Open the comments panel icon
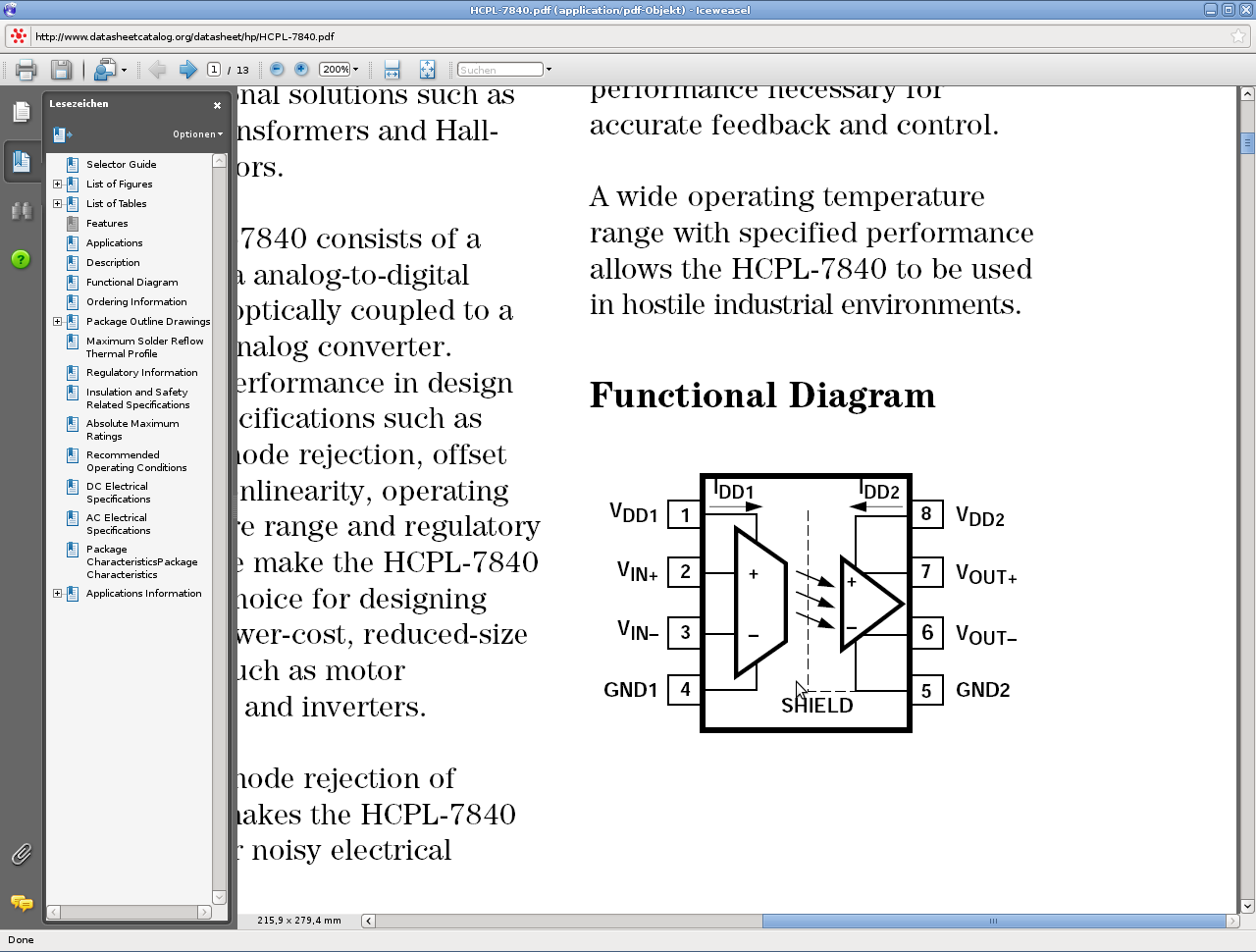This screenshot has height=952, width=1256. click(x=22, y=903)
